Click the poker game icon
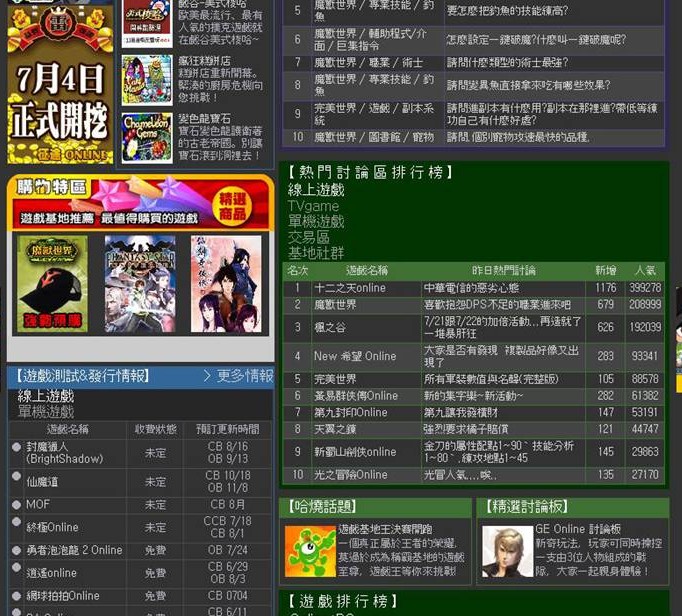The width and height of the screenshot is (682, 616). [x=147, y=23]
